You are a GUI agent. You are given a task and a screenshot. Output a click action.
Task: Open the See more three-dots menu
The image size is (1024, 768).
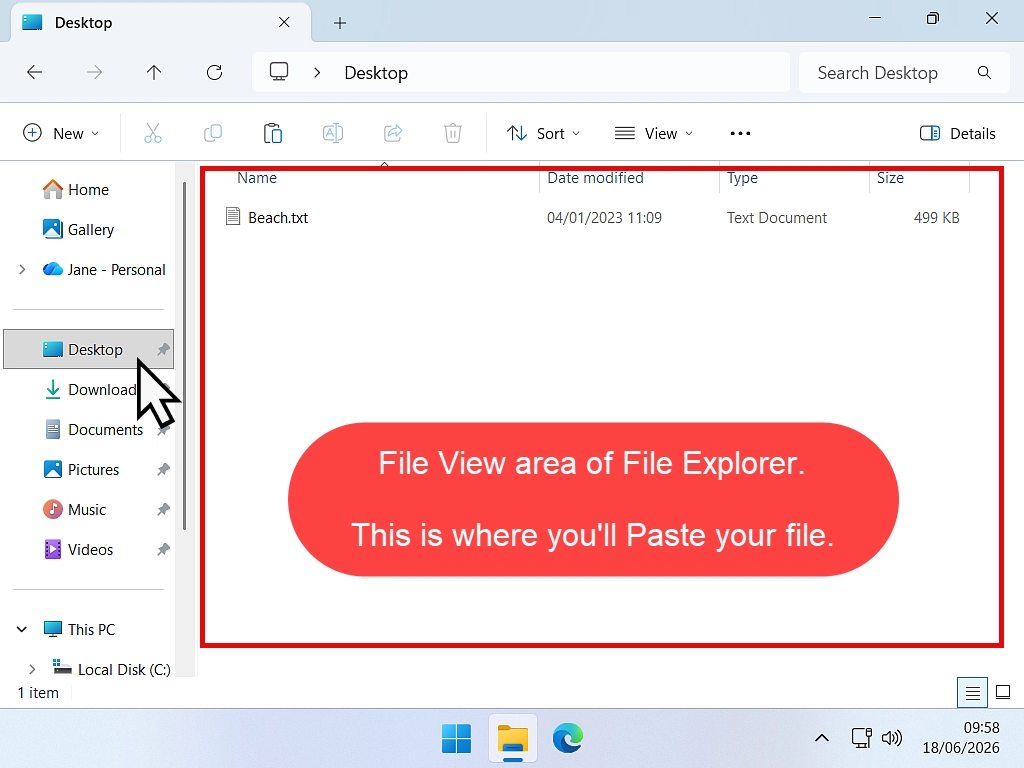click(740, 133)
